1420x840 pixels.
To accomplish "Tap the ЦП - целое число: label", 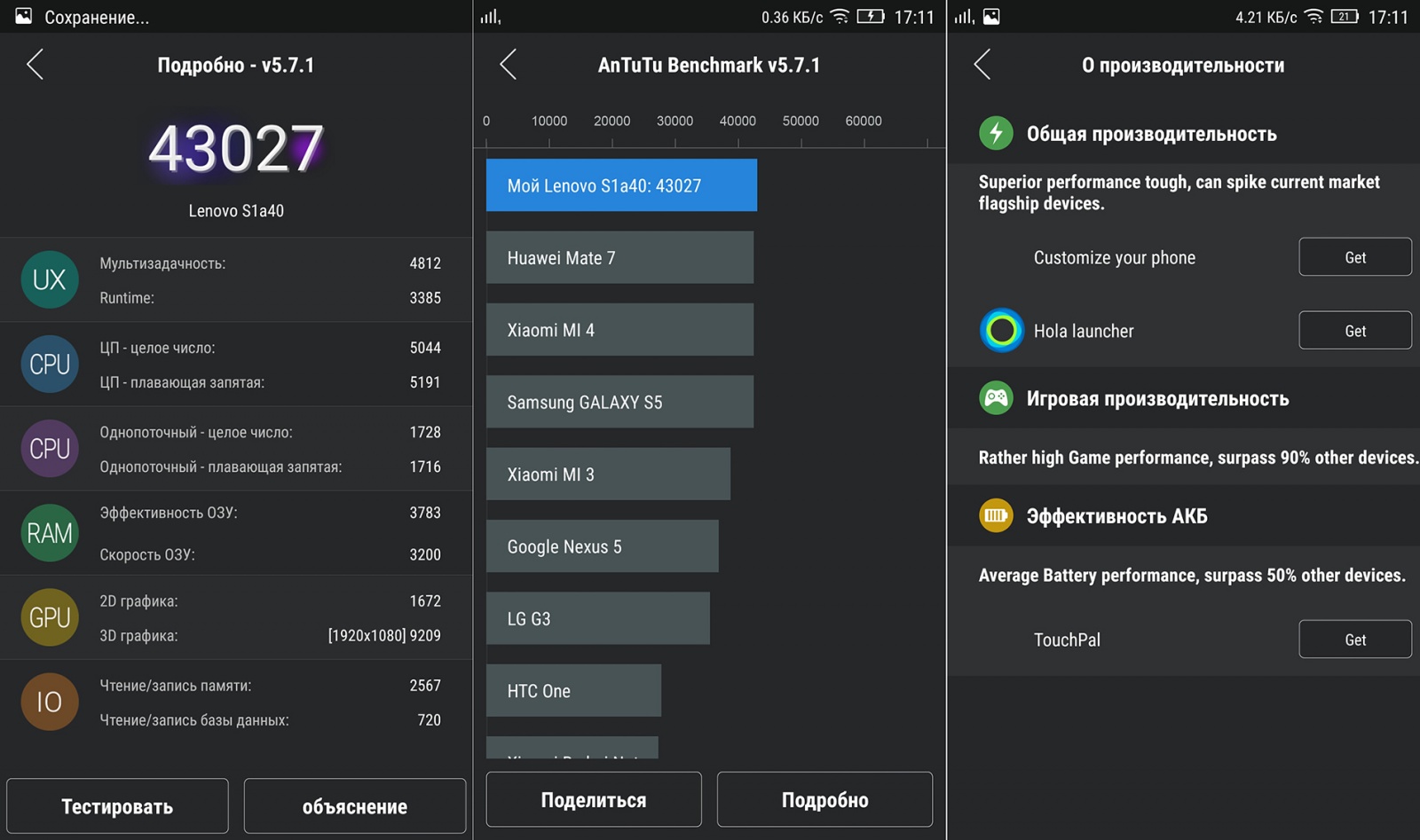I will (157, 348).
